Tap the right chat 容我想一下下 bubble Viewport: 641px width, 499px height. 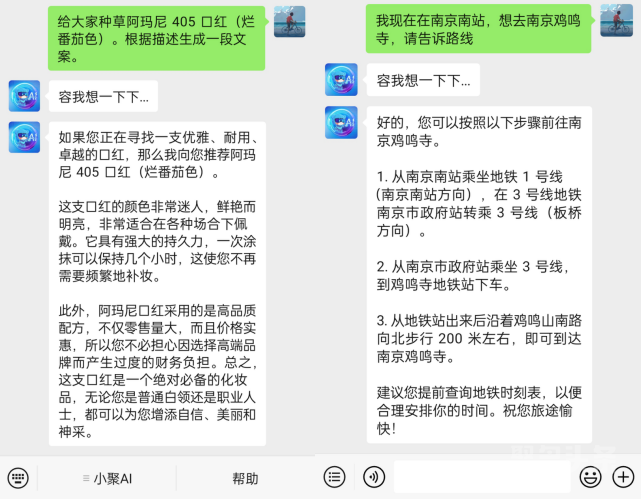point(423,80)
